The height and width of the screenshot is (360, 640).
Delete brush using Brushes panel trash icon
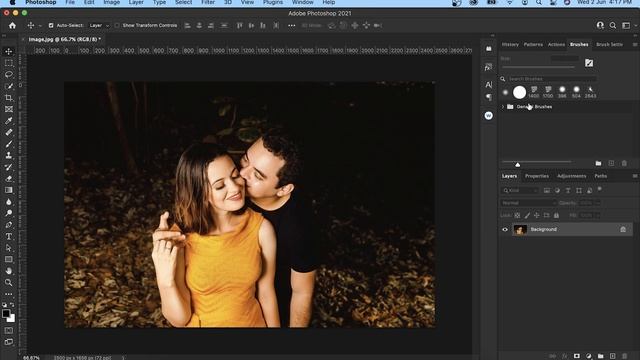[x=624, y=163]
